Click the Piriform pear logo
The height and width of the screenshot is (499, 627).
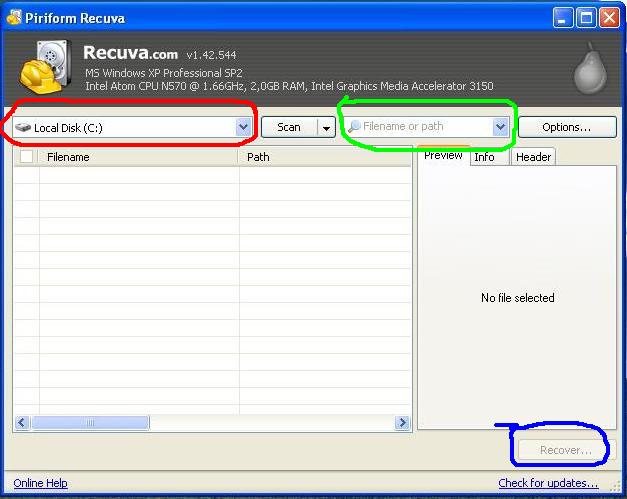(591, 68)
